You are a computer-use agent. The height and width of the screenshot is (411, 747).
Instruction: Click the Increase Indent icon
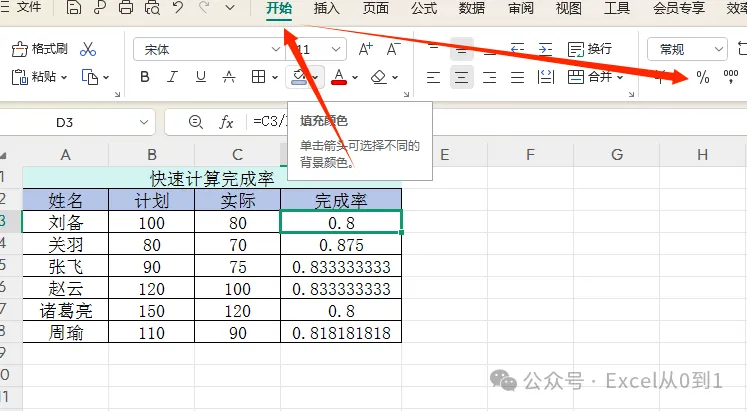click(545, 49)
